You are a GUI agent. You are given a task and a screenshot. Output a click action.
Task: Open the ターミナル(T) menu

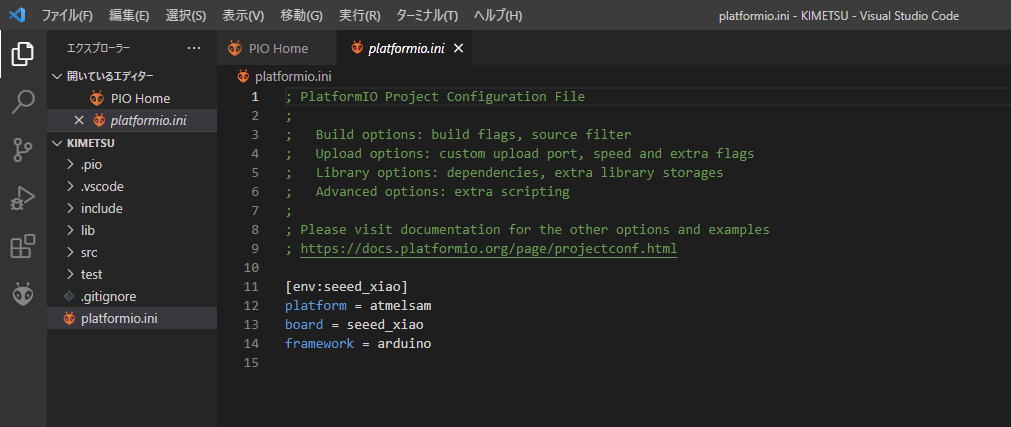(427, 16)
